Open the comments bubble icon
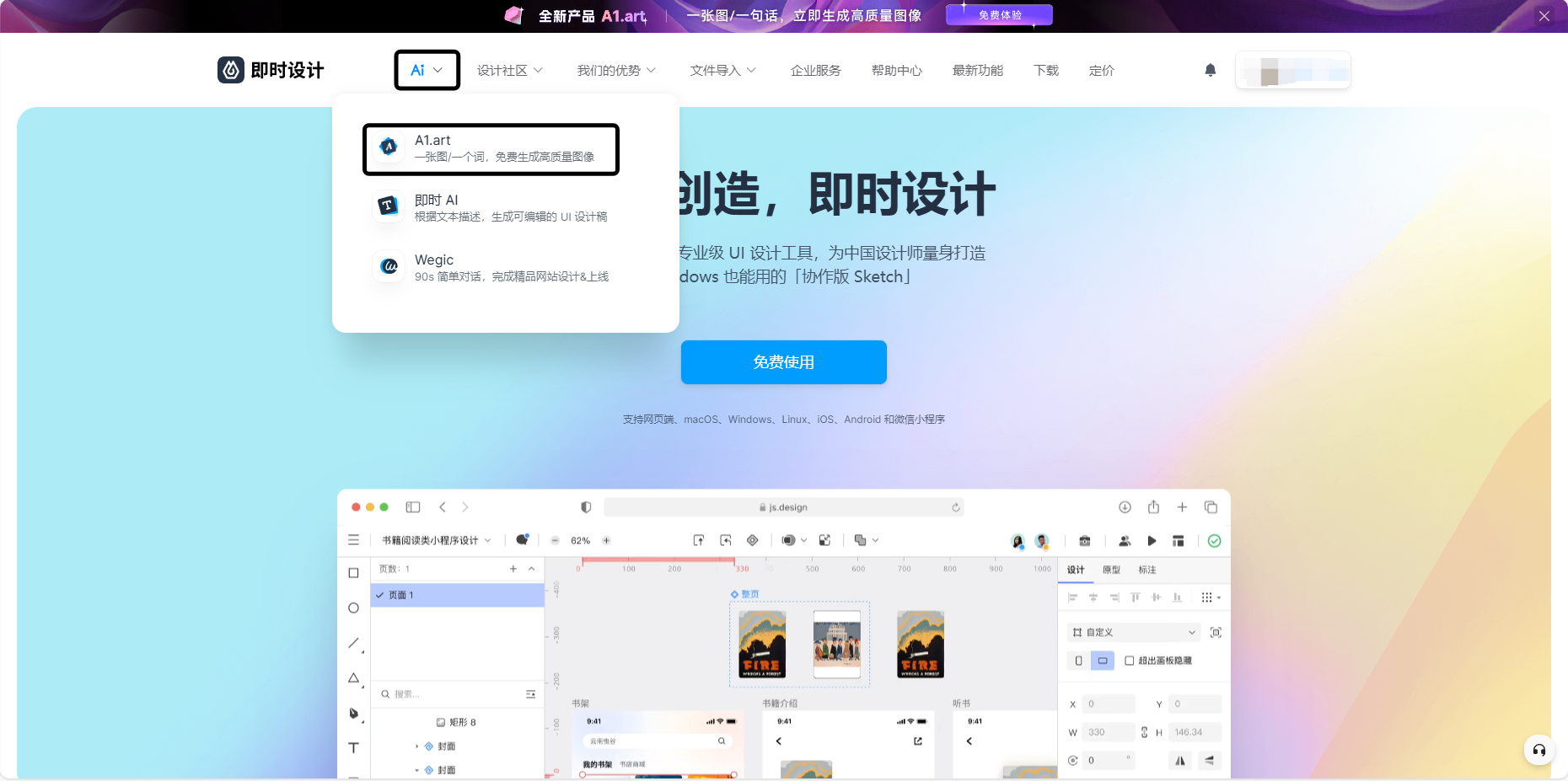This screenshot has height=781, width=1568. point(522,540)
